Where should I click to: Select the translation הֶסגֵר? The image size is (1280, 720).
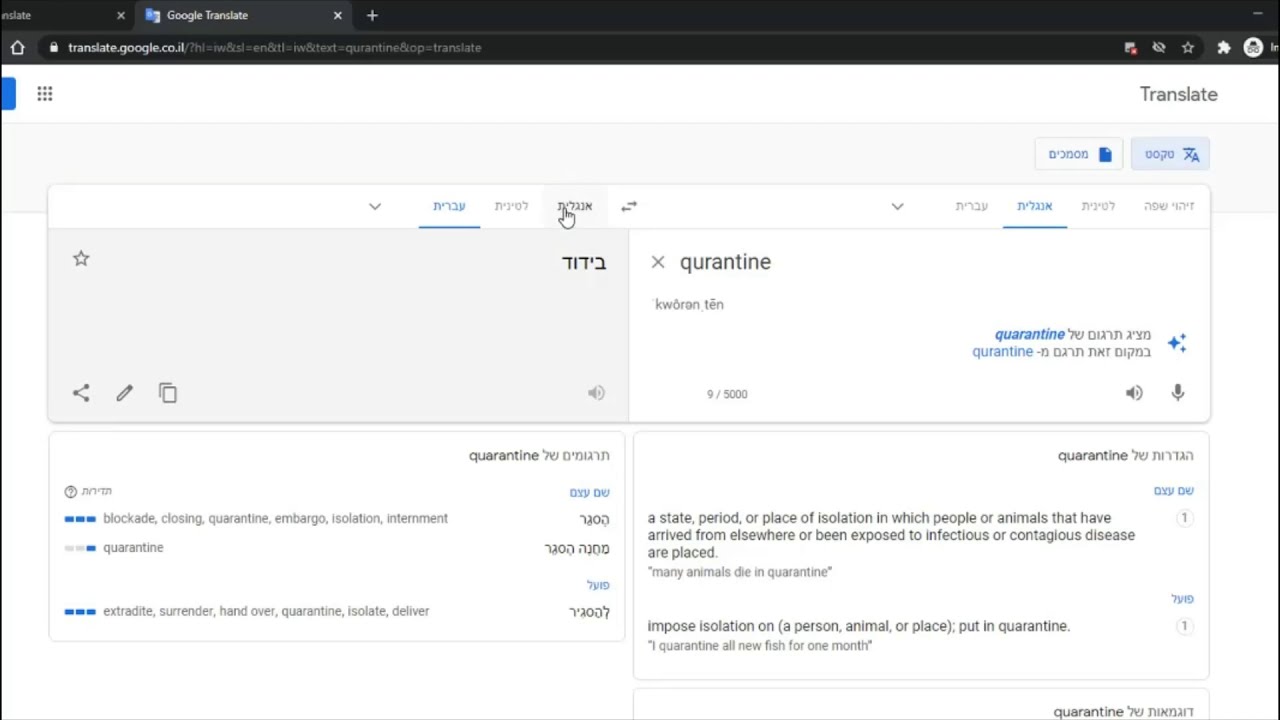[594, 519]
